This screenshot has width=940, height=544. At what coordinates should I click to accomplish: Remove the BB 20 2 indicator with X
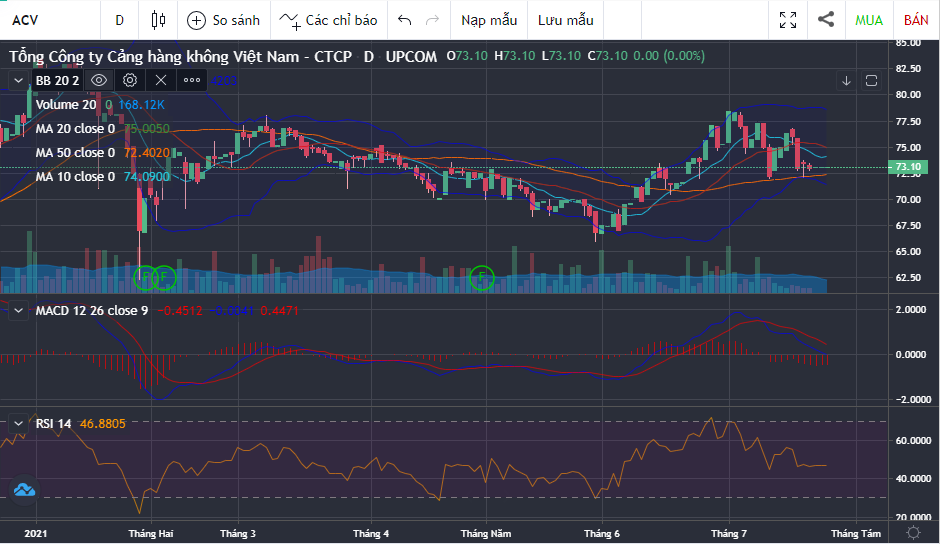[x=160, y=80]
